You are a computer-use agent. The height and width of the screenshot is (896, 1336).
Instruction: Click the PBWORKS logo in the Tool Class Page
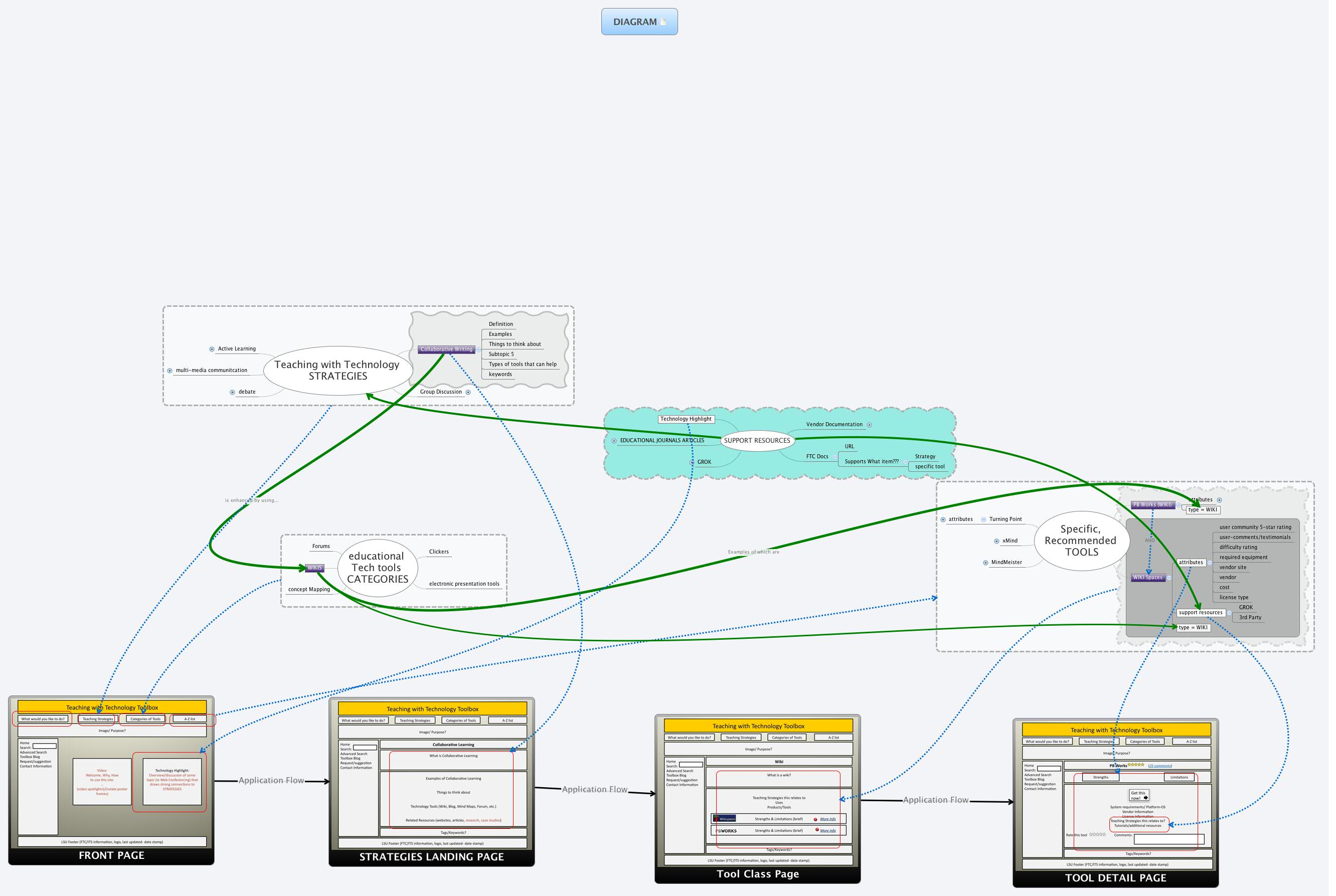point(727,830)
